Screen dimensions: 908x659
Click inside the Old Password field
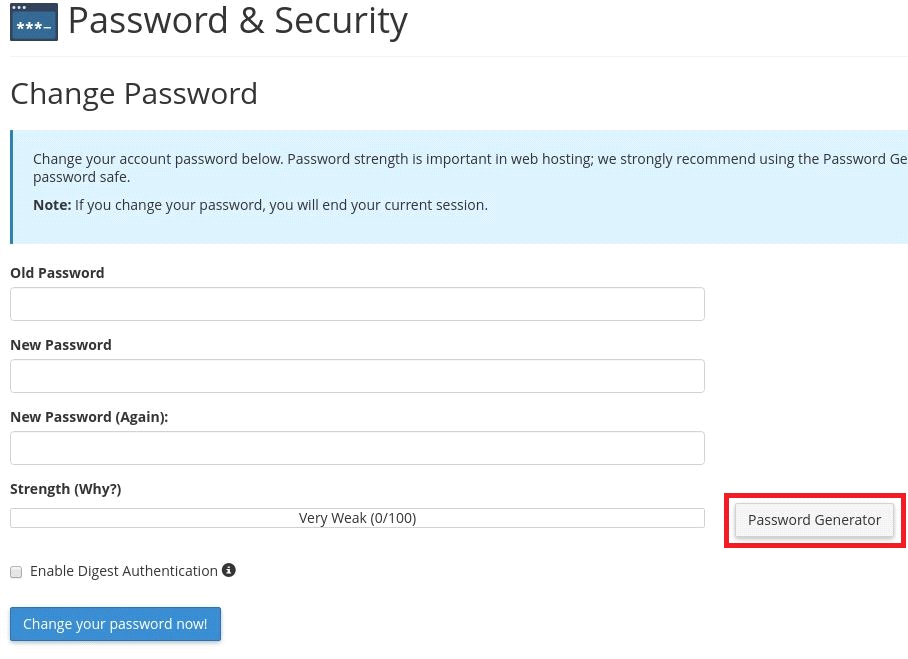click(357, 303)
